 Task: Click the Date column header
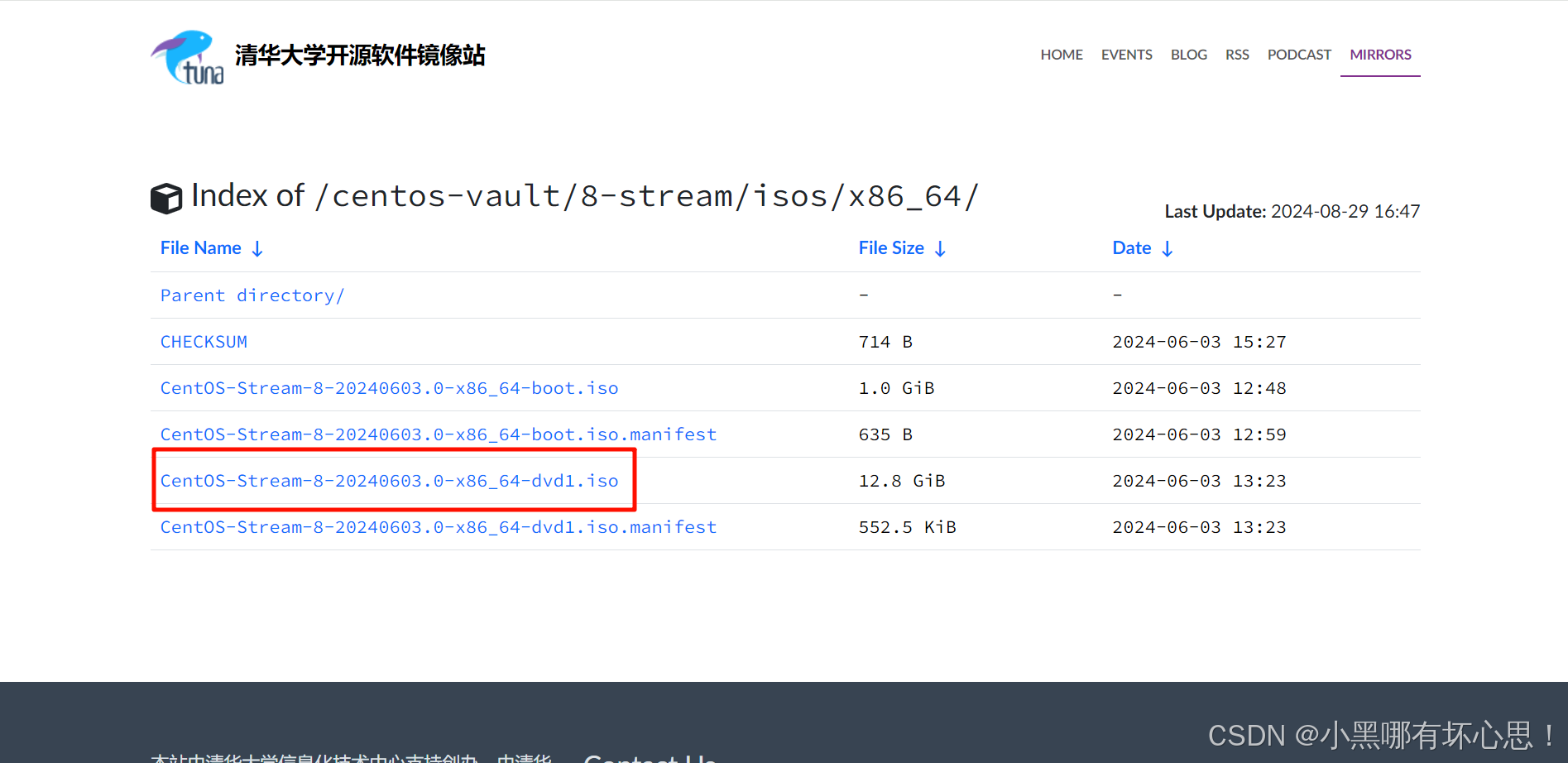coord(1132,248)
